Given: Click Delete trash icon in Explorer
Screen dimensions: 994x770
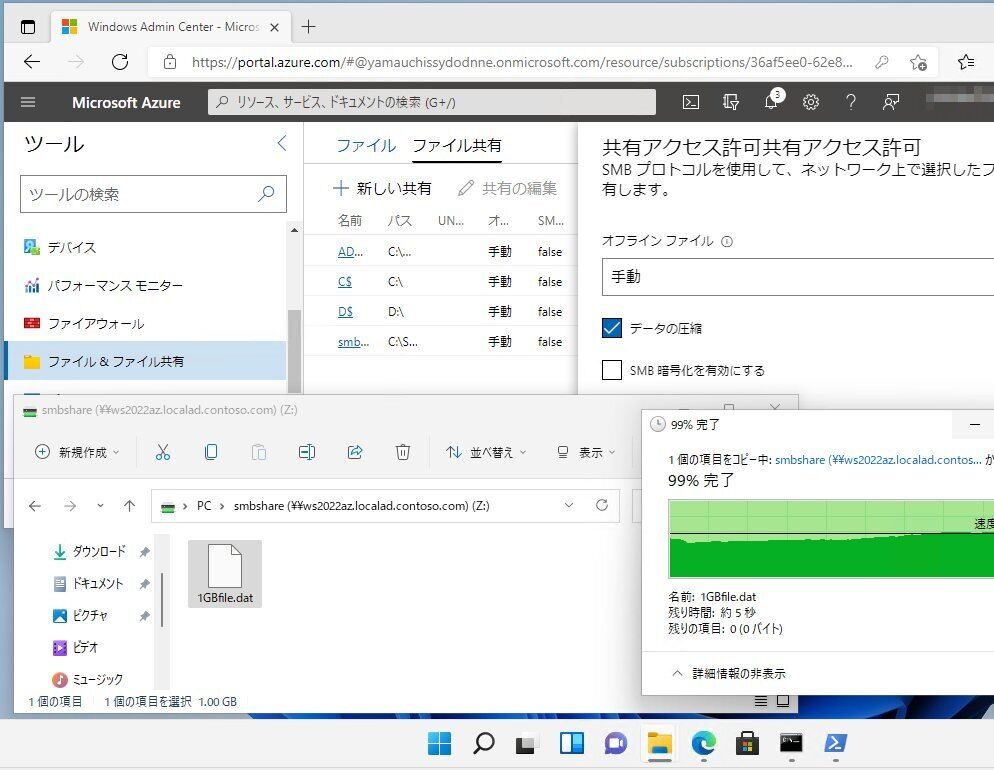Looking at the screenshot, I should (403, 452).
